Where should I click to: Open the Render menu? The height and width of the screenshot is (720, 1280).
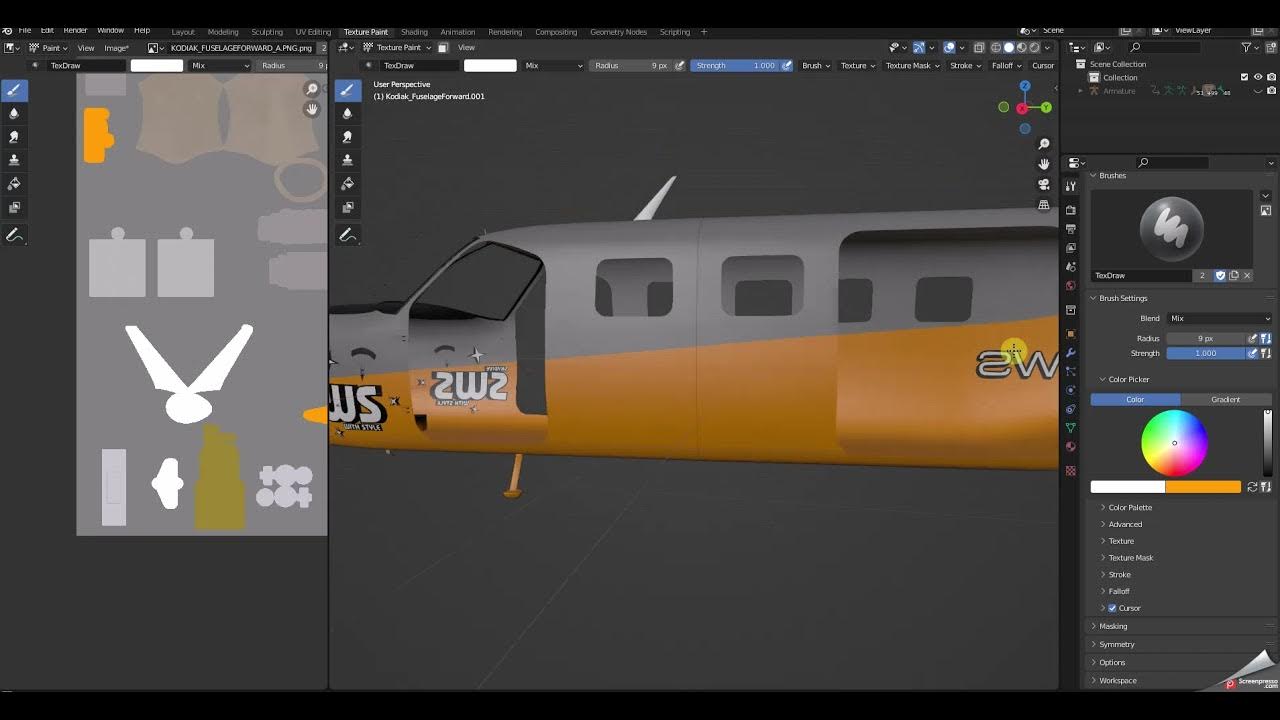pos(75,31)
